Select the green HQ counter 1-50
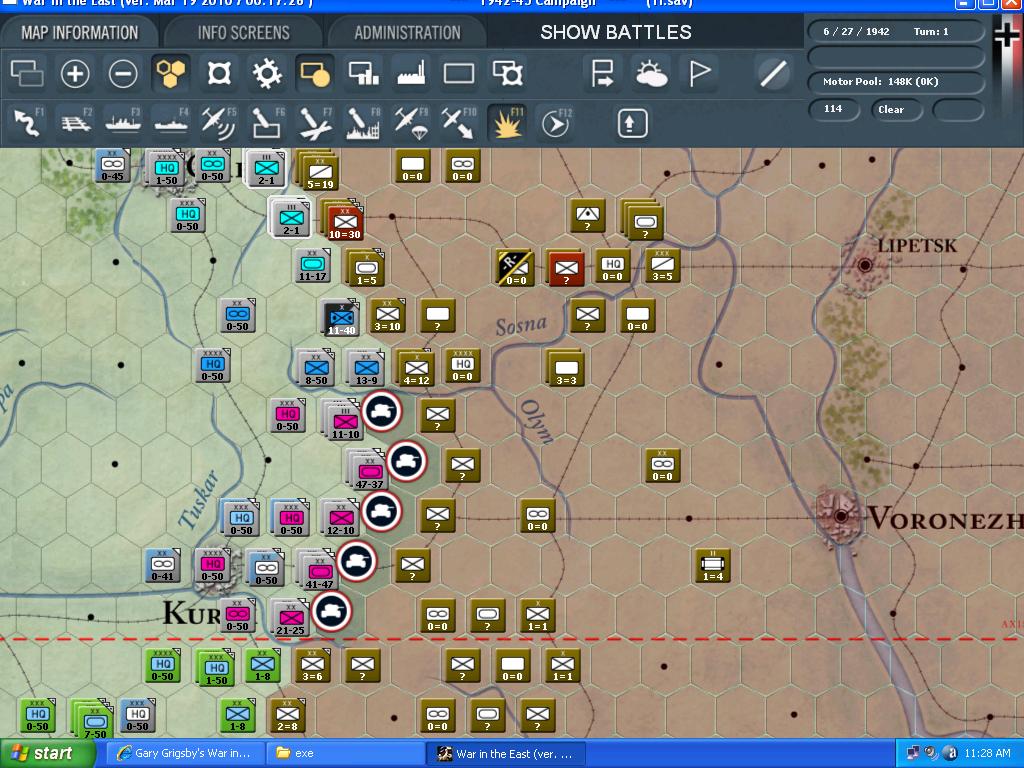Screen dimensions: 1024x768 [216, 668]
